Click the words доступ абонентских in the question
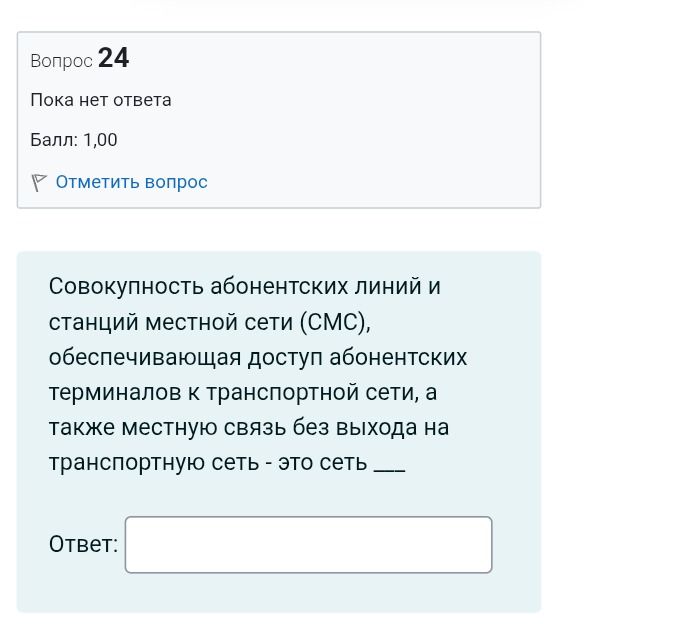The height and width of the screenshot is (624, 685). (x=357, y=357)
